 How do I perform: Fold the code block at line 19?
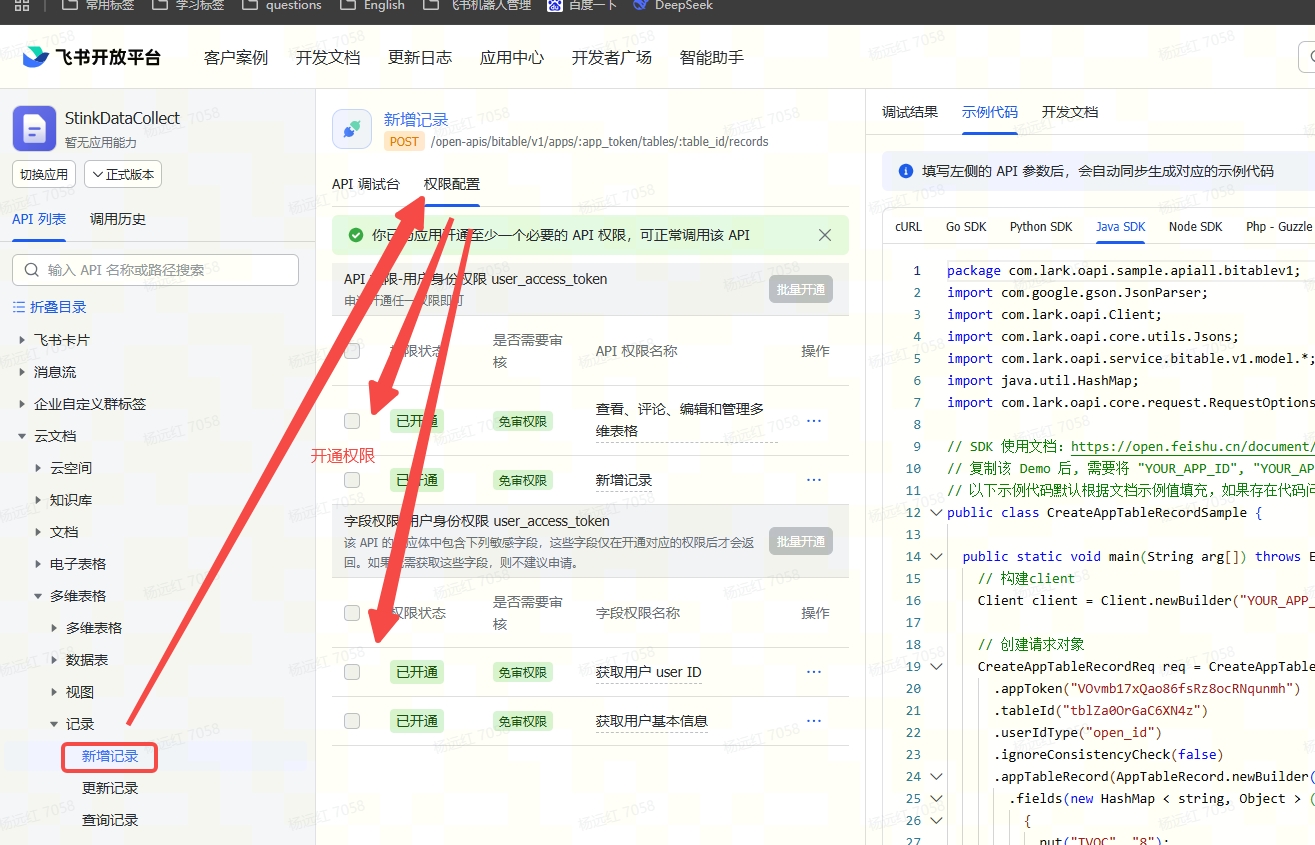[x=936, y=667]
